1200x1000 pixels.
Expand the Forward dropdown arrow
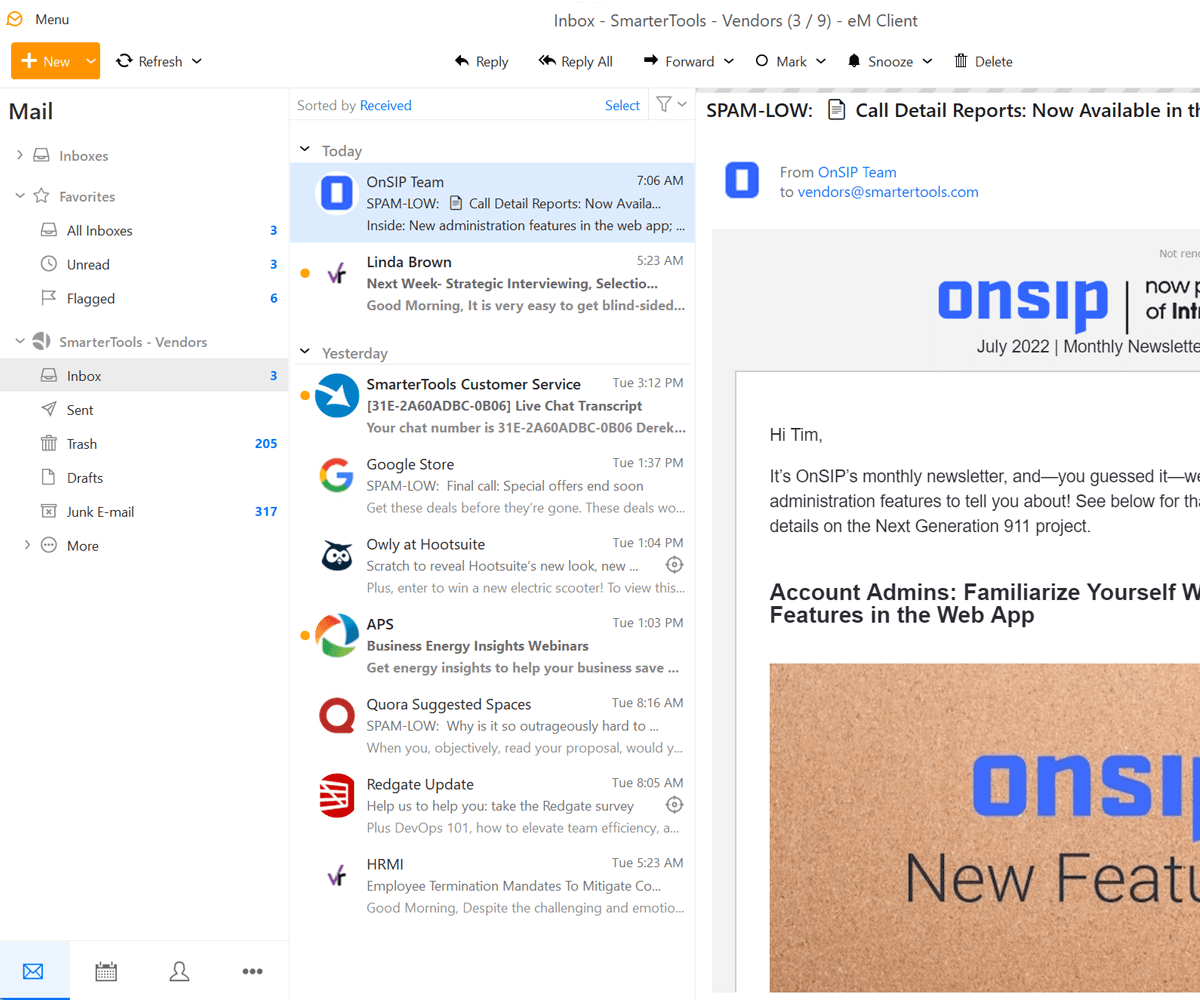[731, 61]
